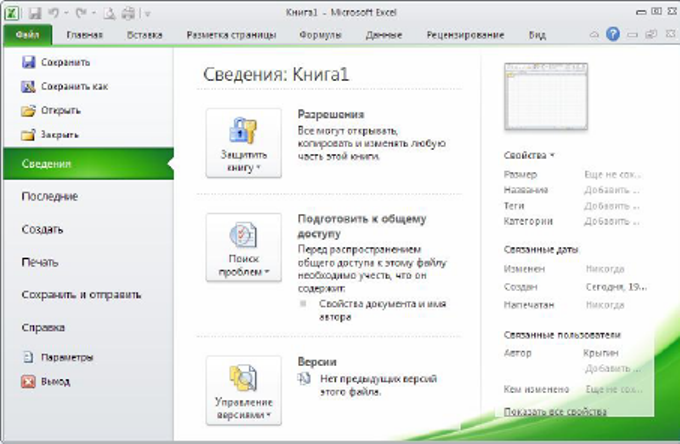Click the Undo icon in quick access toolbar
Screen dimensions: 680x444
(x=54, y=13)
